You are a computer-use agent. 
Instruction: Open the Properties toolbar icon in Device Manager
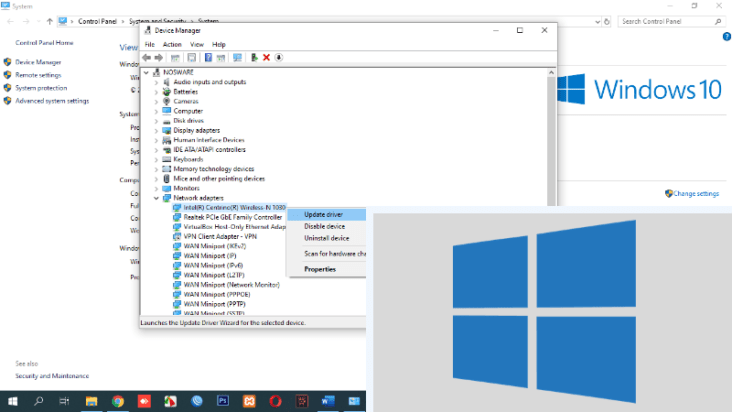(191, 57)
